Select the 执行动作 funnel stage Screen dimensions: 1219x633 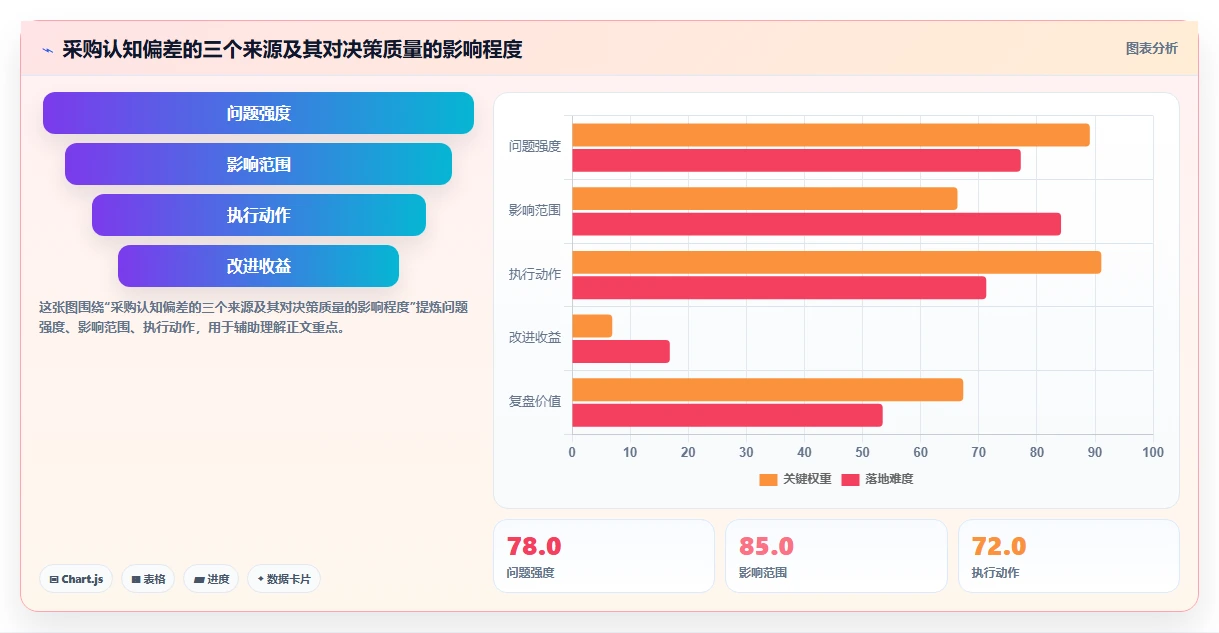point(258,215)
